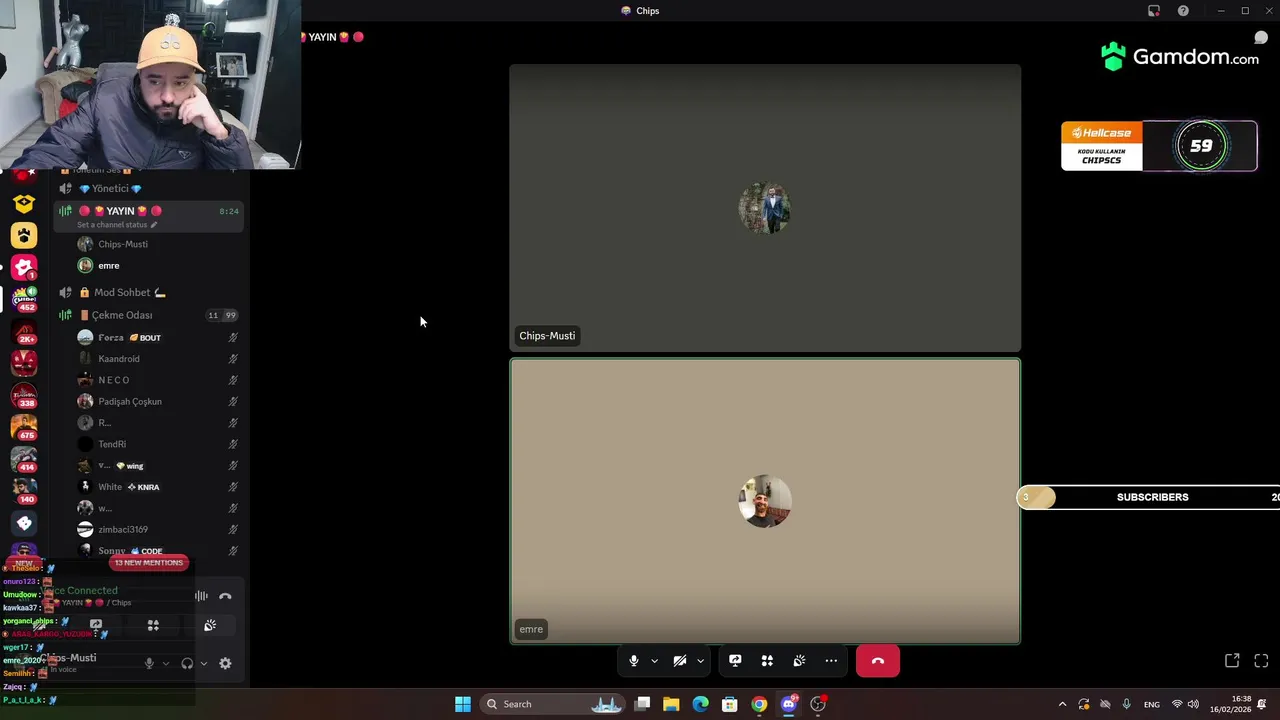
Task: Open File Explorer from taskbar
Action: coord(671,704)
